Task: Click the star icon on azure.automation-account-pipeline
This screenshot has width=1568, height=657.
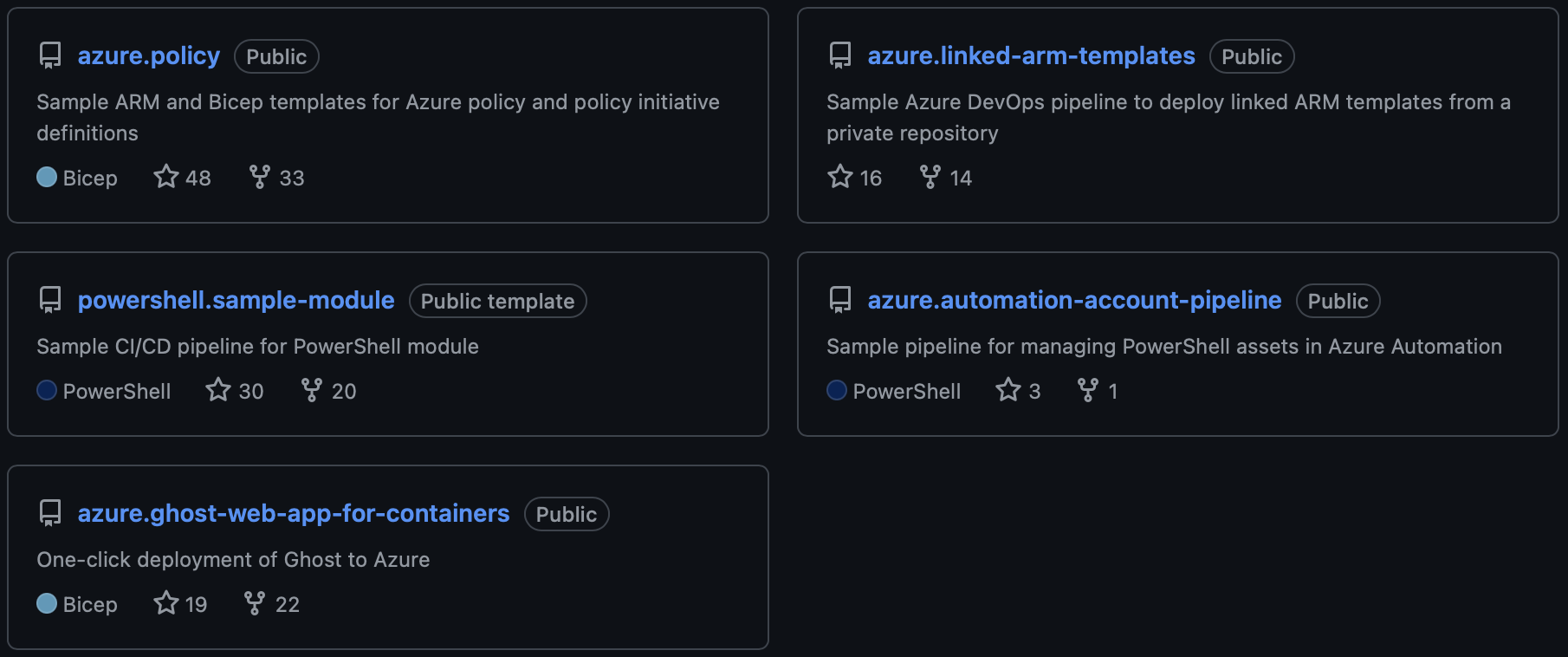Action: pos(1008,390)
